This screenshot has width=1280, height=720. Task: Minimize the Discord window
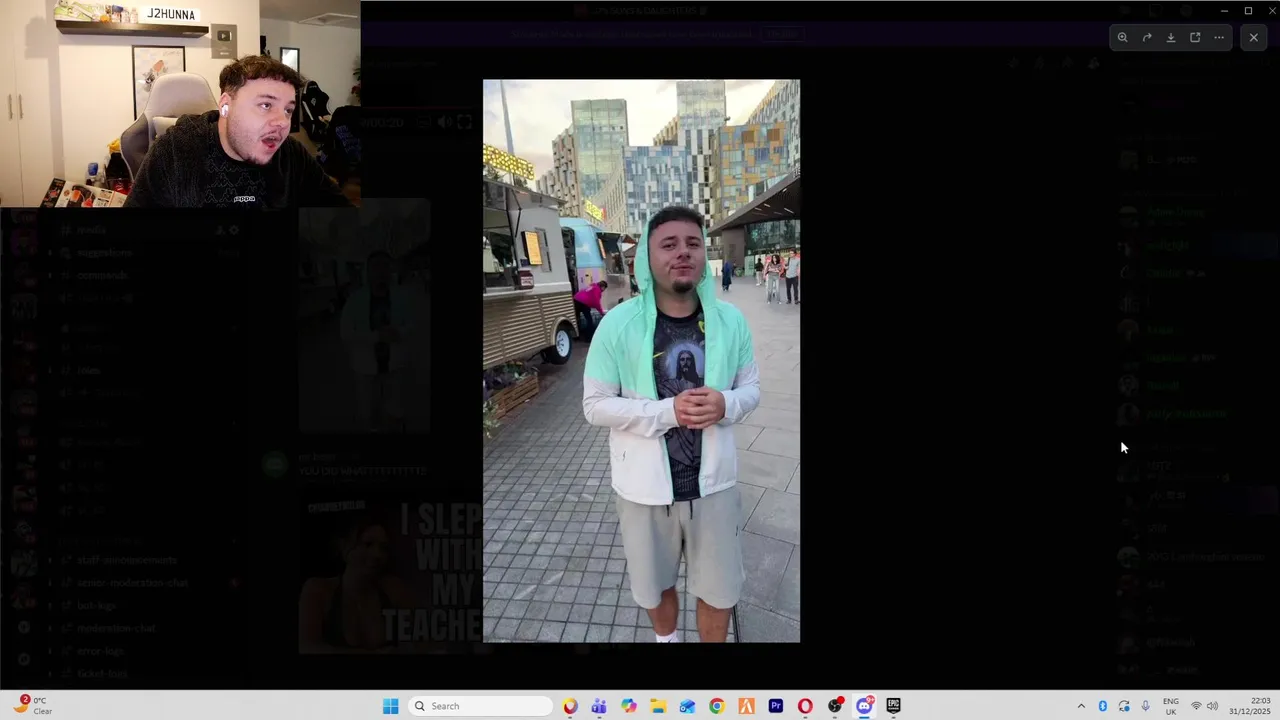click(x=1224, y=10)
